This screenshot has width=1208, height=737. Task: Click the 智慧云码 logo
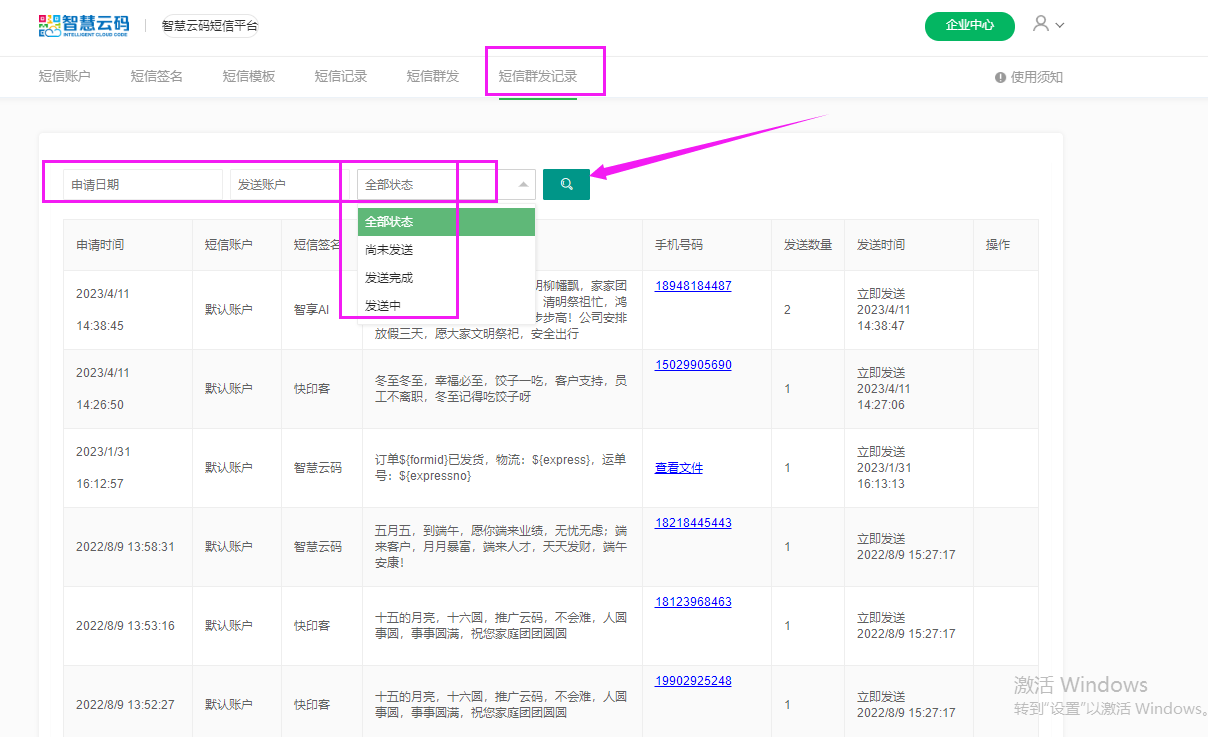(x=84, y=26)
